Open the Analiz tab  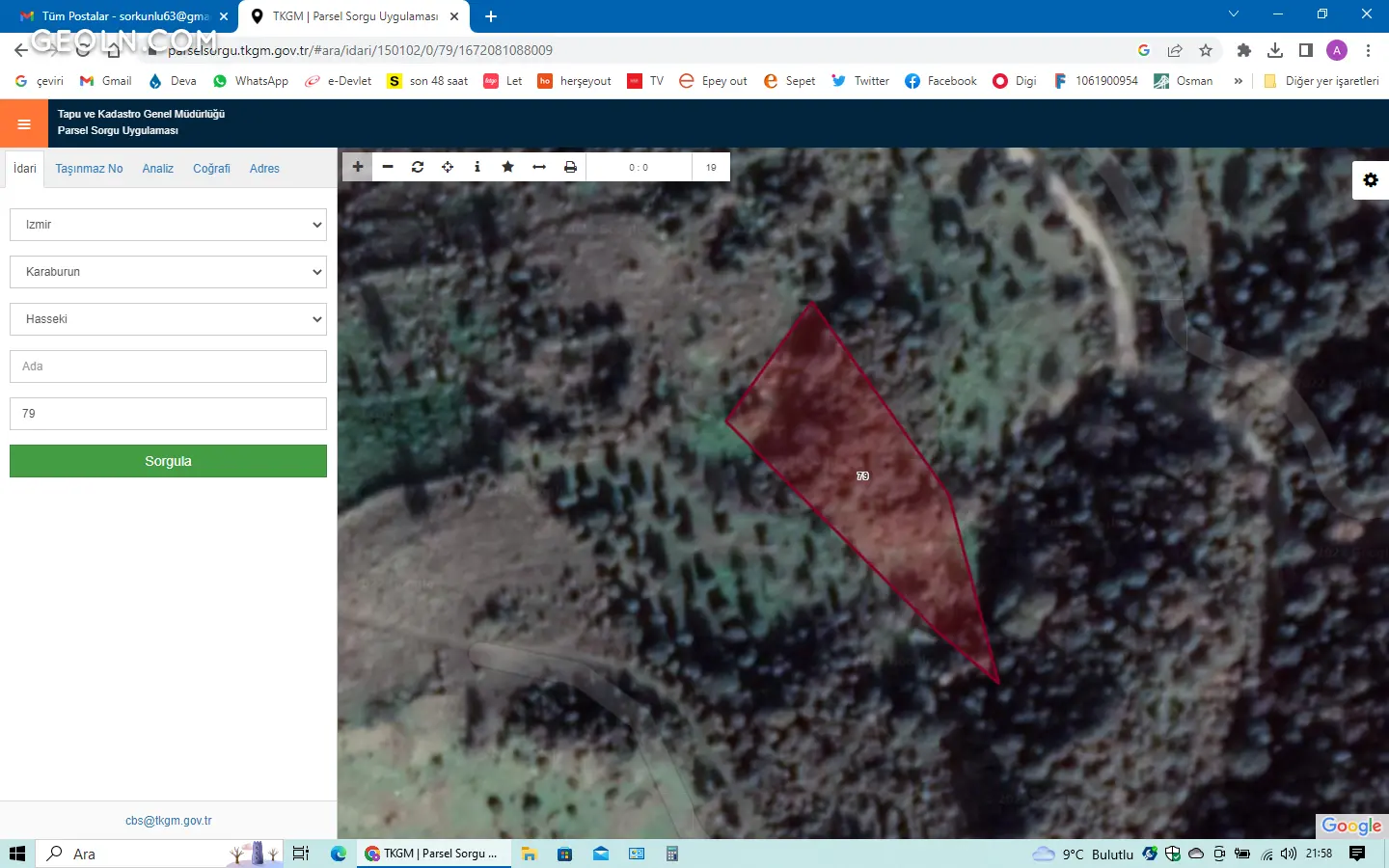pos(157,169)
